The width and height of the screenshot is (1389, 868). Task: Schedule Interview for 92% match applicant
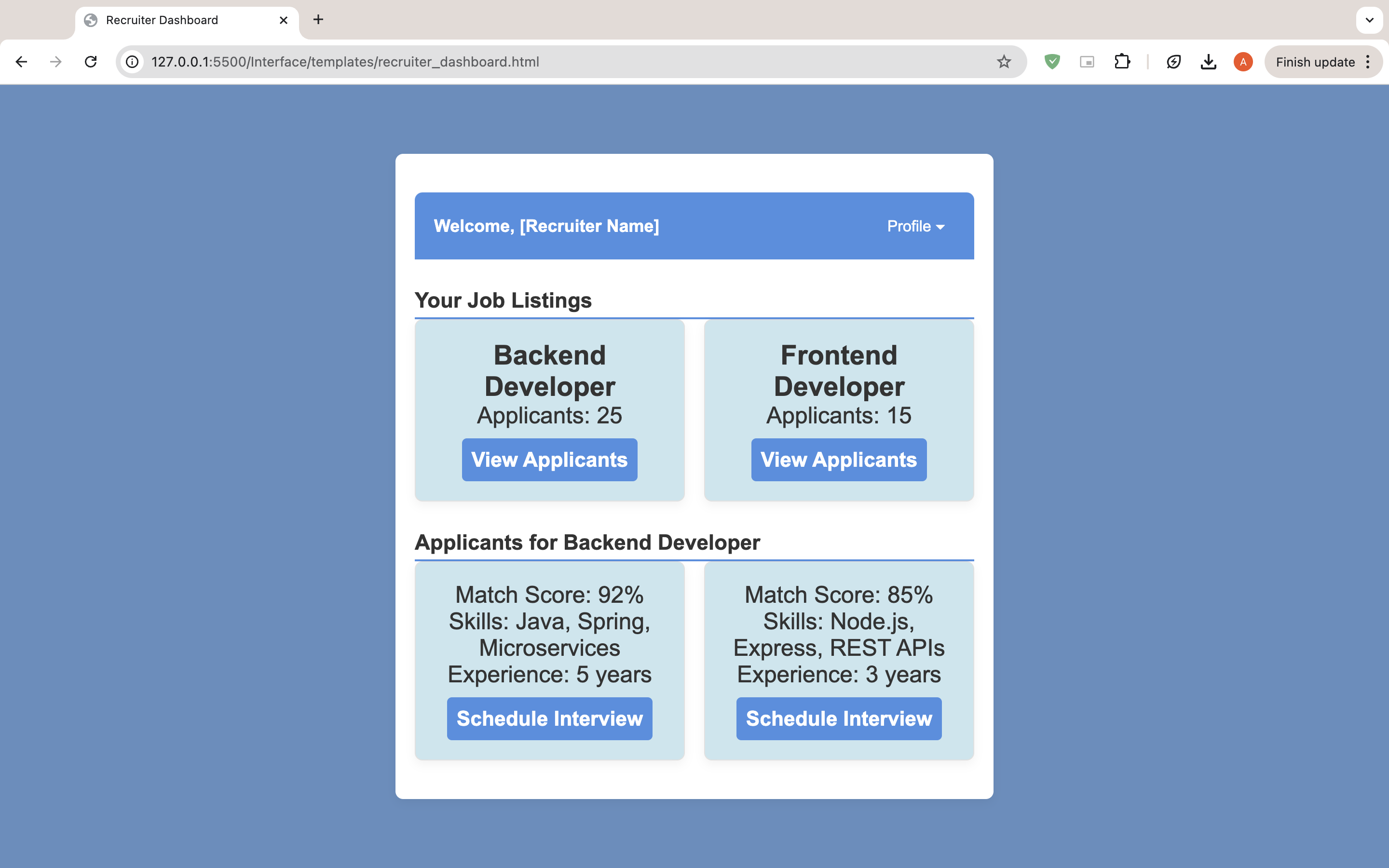(549, 719)
